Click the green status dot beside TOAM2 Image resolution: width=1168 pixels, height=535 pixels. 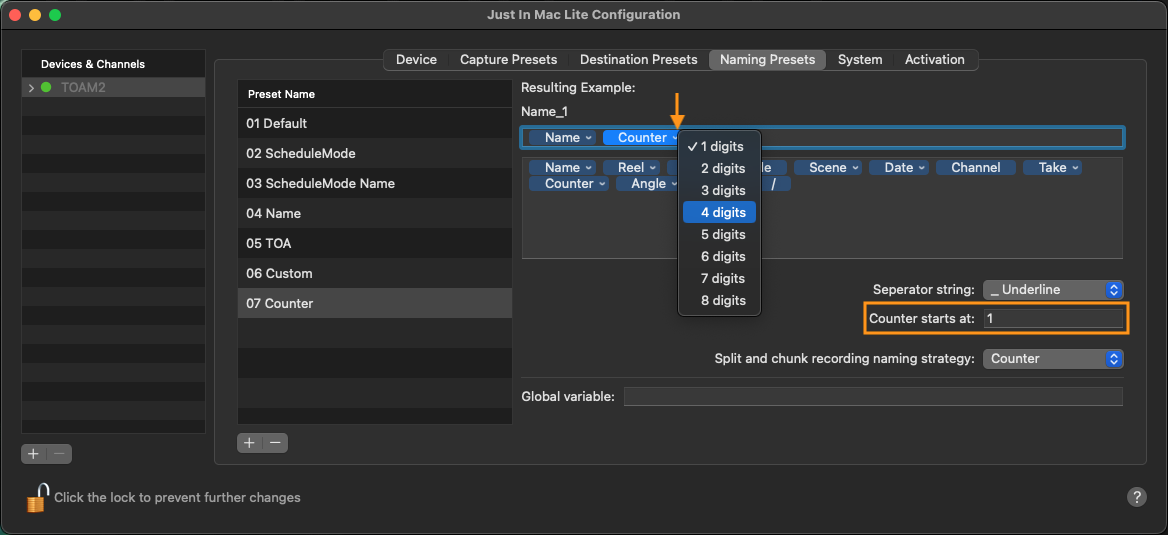click(46, 88)
